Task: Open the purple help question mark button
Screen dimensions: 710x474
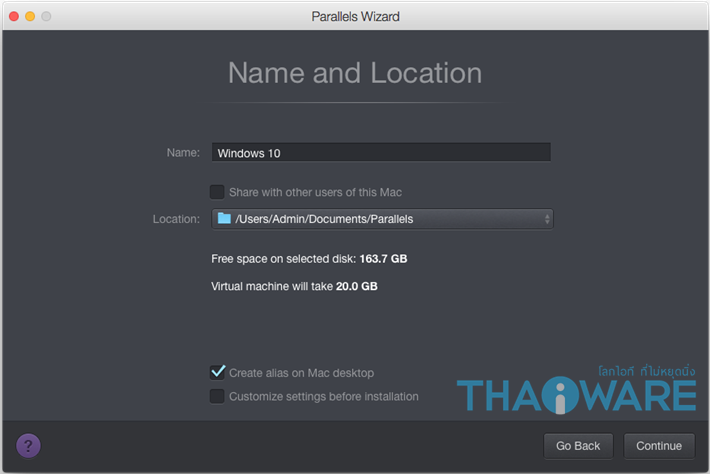Action: pos(28,446)
